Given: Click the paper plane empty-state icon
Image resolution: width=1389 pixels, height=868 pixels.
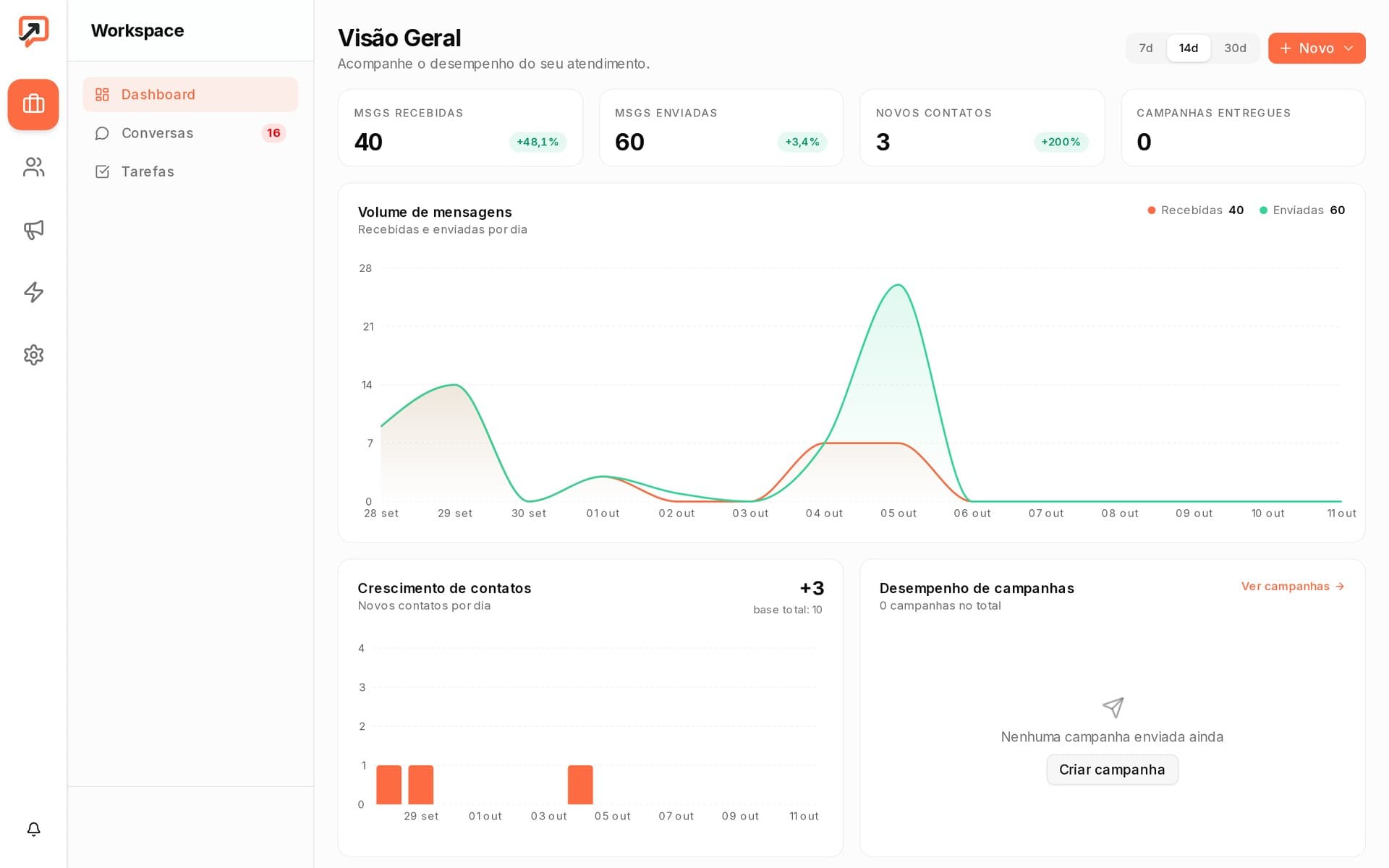Looking at the screenshot, I should [x=1113, y=707].
